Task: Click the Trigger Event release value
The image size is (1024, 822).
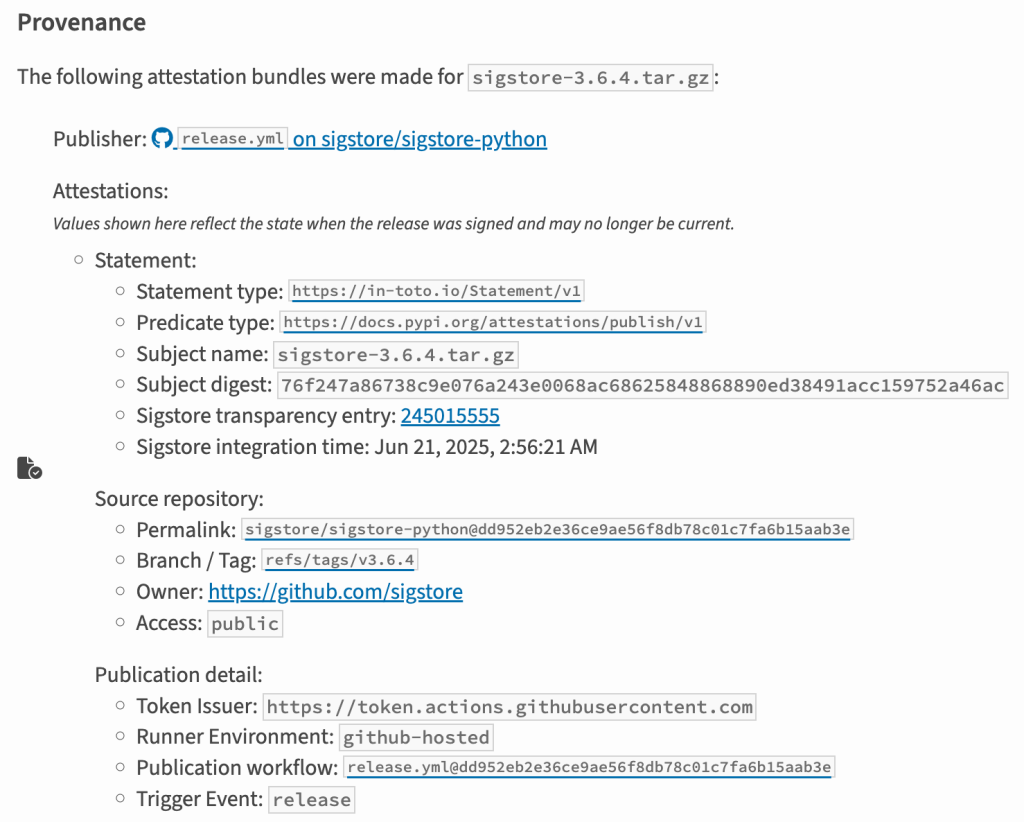Action: (311, 800)
